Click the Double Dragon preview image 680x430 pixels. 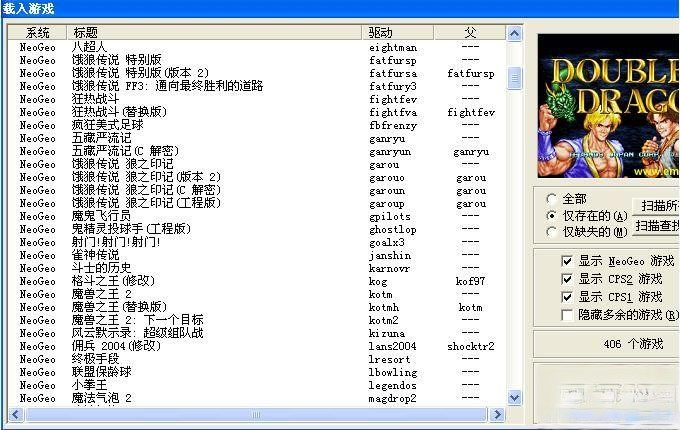pyautogui.click(x=608, y=106)
